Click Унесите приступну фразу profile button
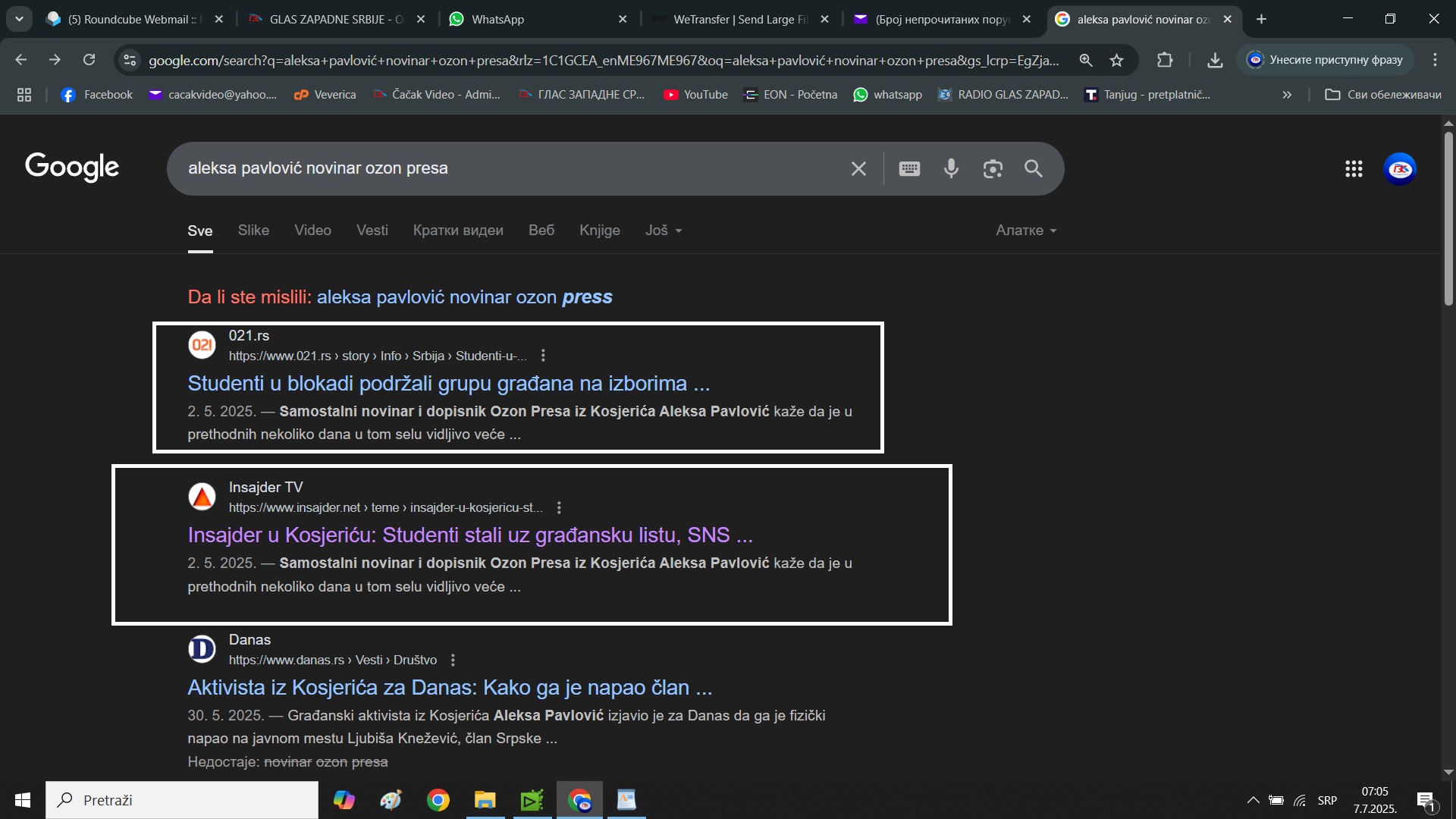The image size is (1456, 819). coord(1326,60)
